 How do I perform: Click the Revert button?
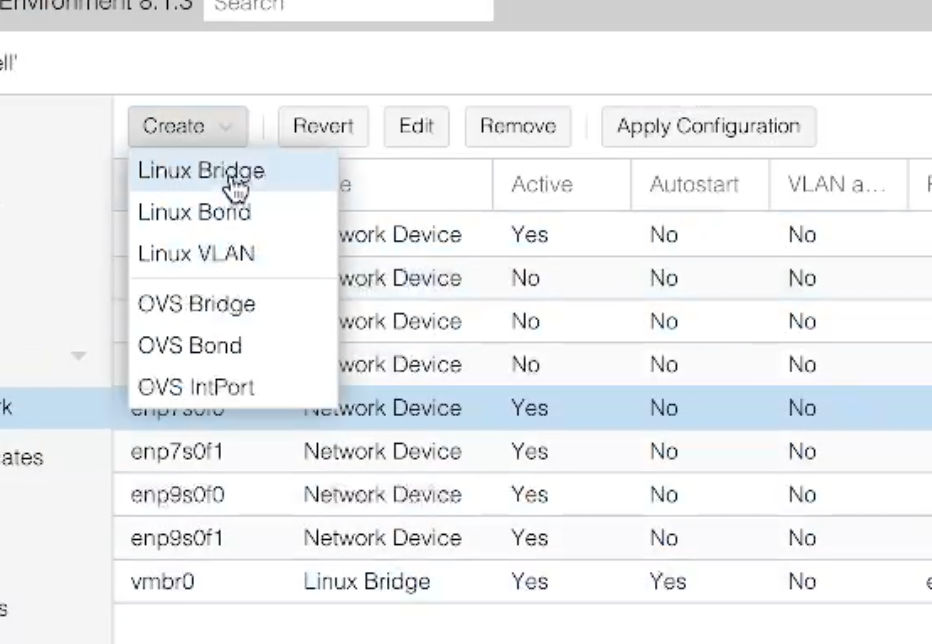point(322,126)
